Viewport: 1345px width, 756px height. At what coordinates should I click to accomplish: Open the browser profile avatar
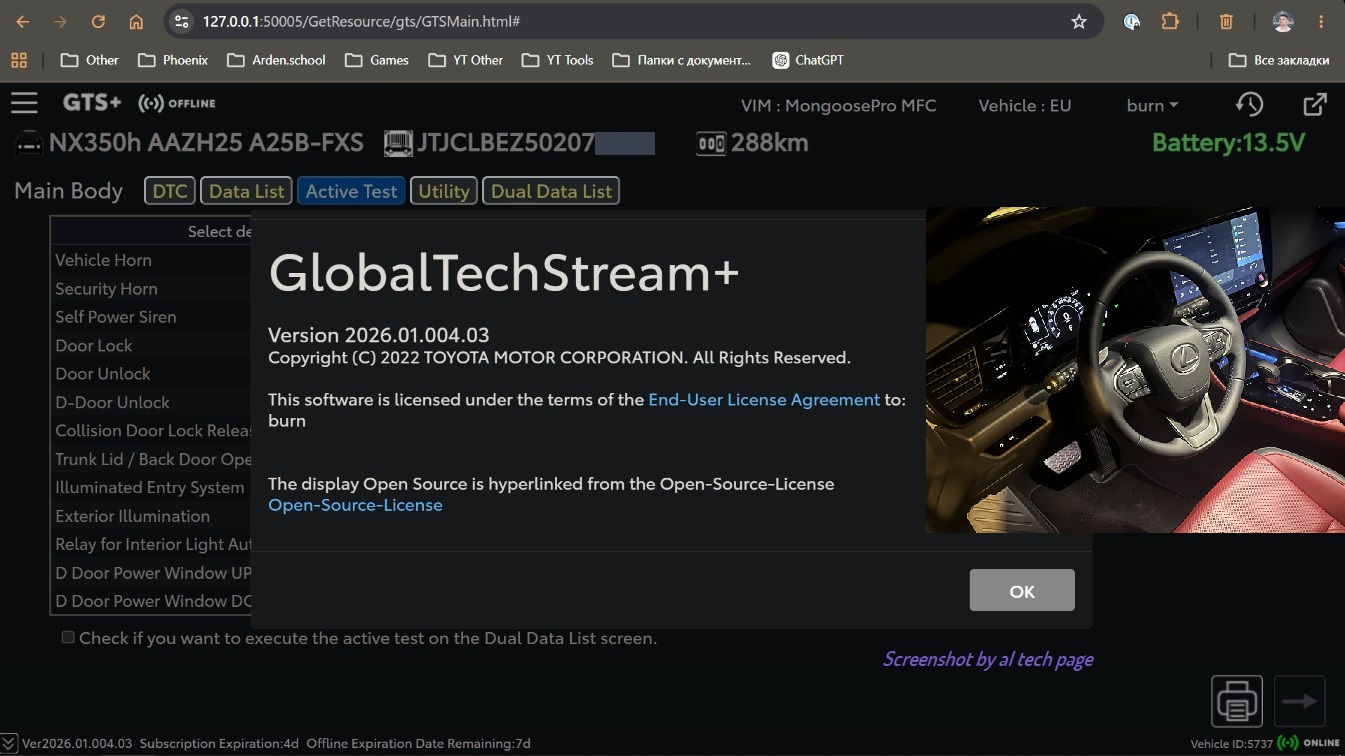pos(1283,21)
